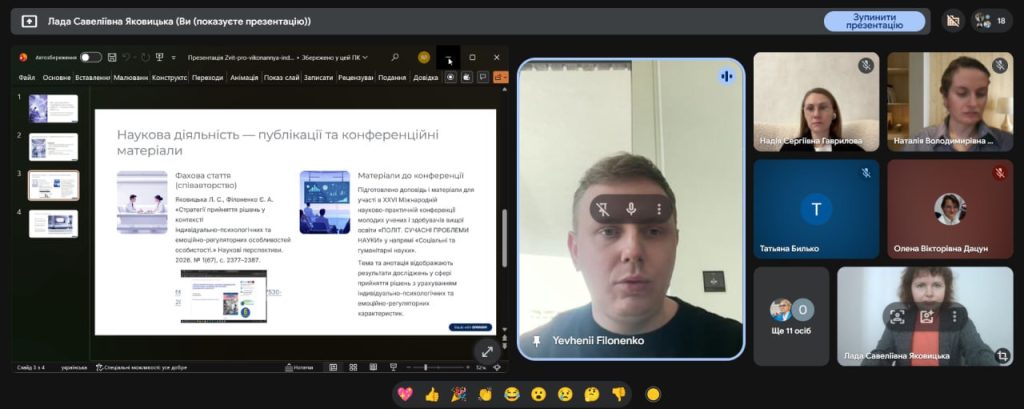The image size is (1024, 409).
Task: Open more options on Yevhenii's tile
Action: [x=658, y=209]
